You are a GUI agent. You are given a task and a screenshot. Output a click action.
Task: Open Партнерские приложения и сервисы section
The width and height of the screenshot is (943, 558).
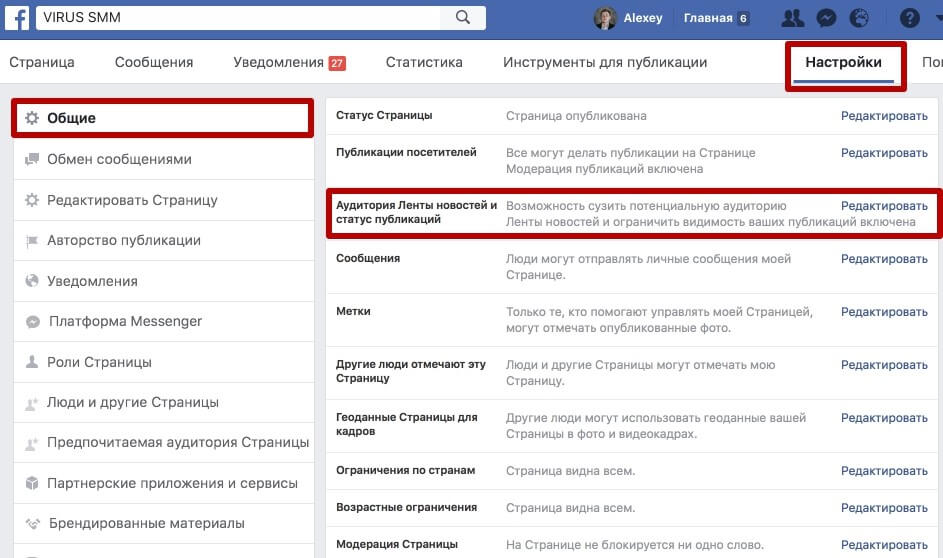point(164,483)
